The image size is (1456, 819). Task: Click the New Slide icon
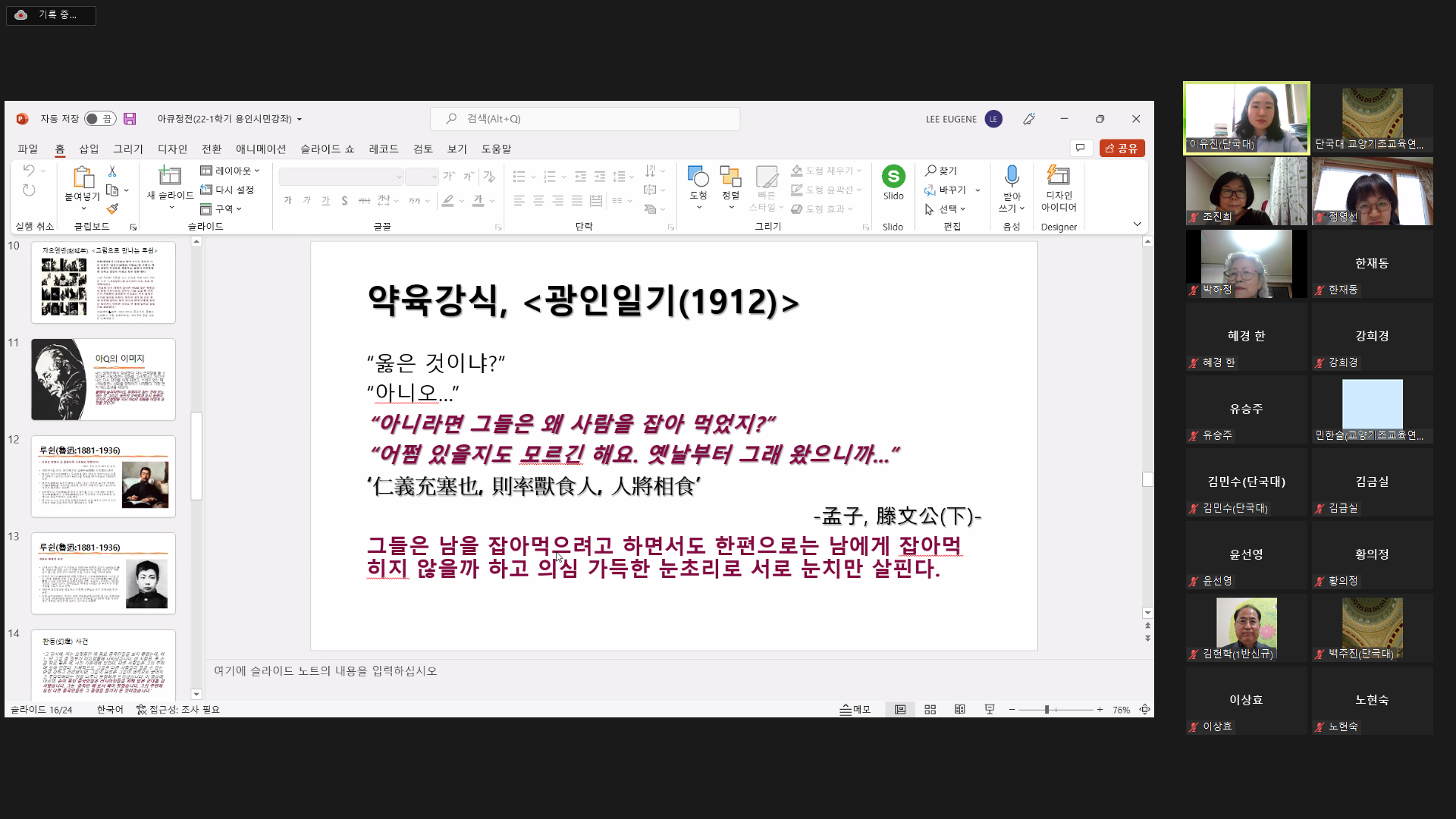[169, 176]
